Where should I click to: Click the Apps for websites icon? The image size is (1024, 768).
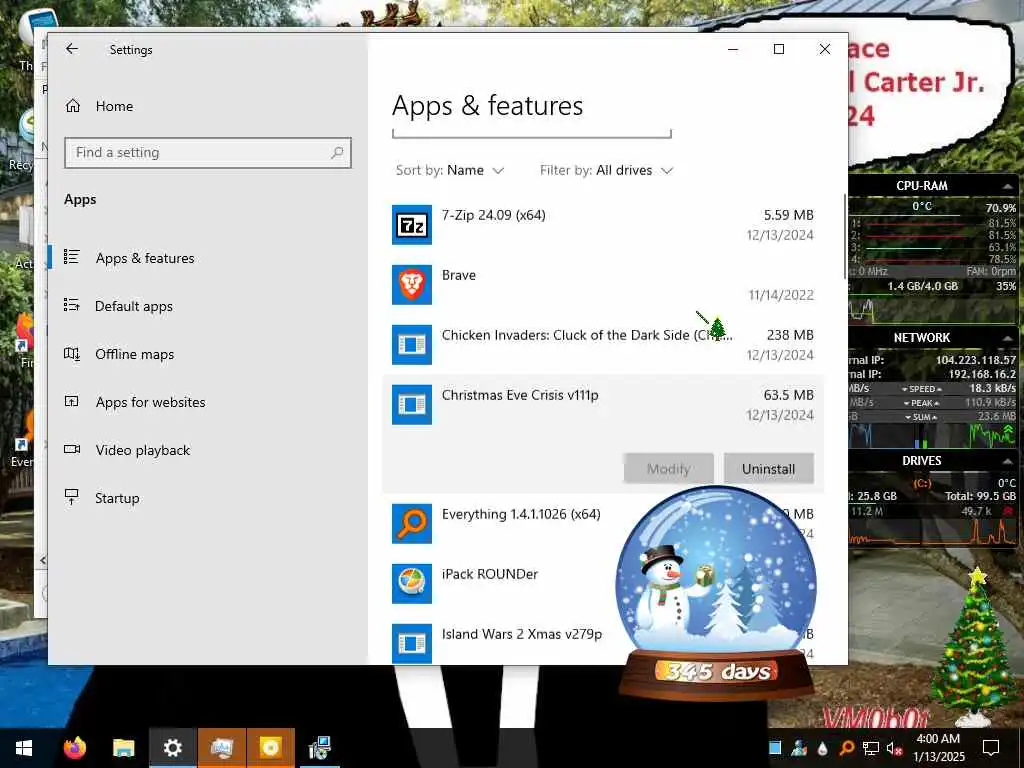(x=72, y=402)
